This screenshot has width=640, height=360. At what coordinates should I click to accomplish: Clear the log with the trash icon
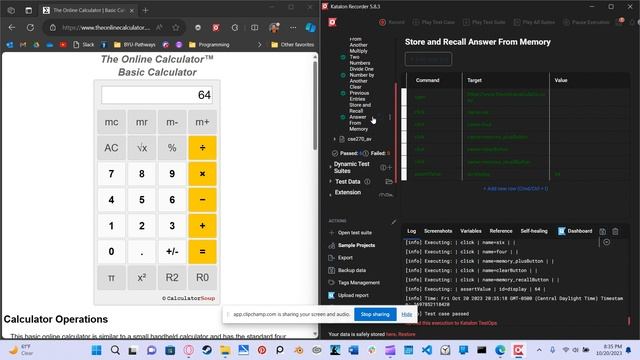coord(615,231)
